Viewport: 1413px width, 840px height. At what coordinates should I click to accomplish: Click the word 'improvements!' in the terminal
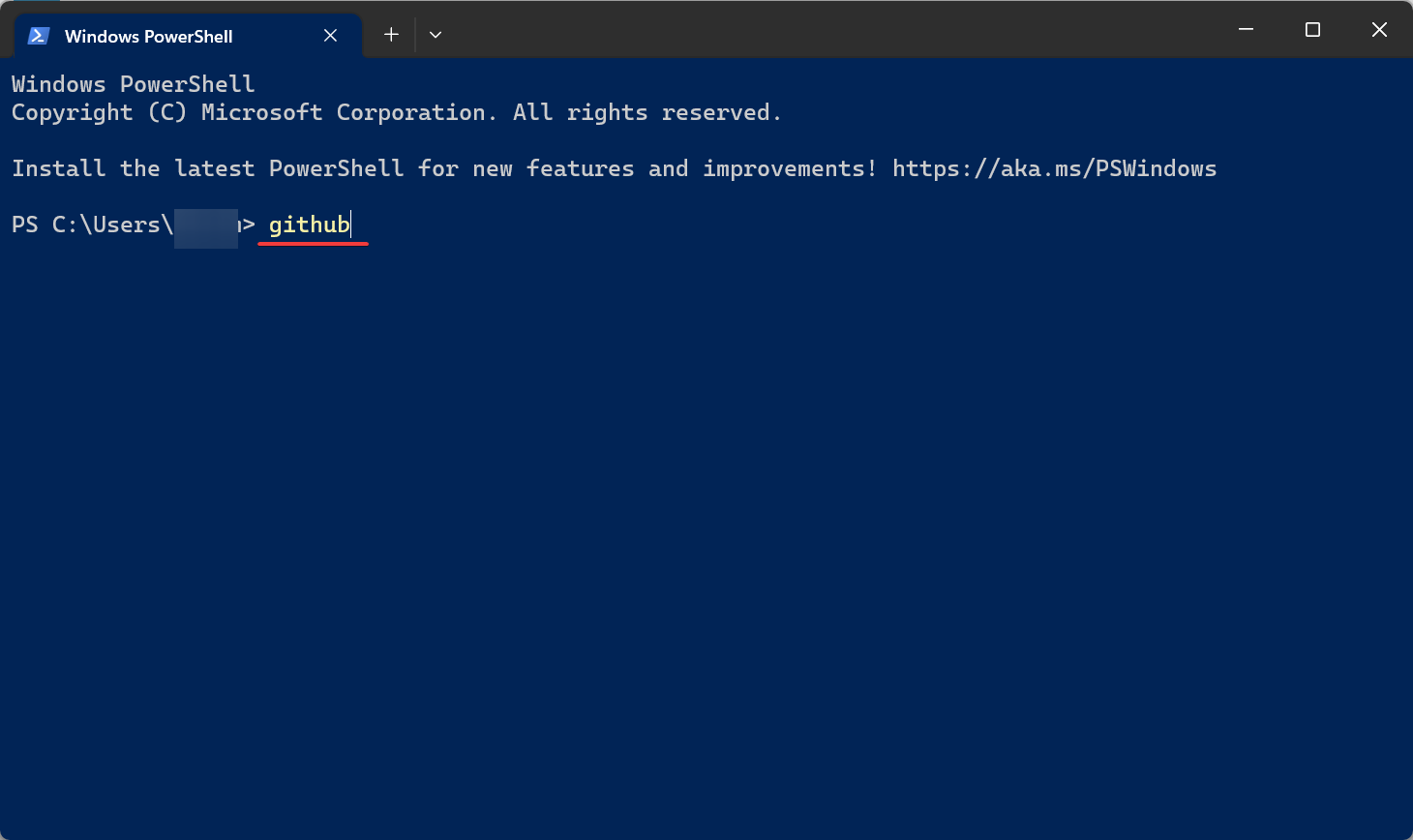(x=790, y=168)
